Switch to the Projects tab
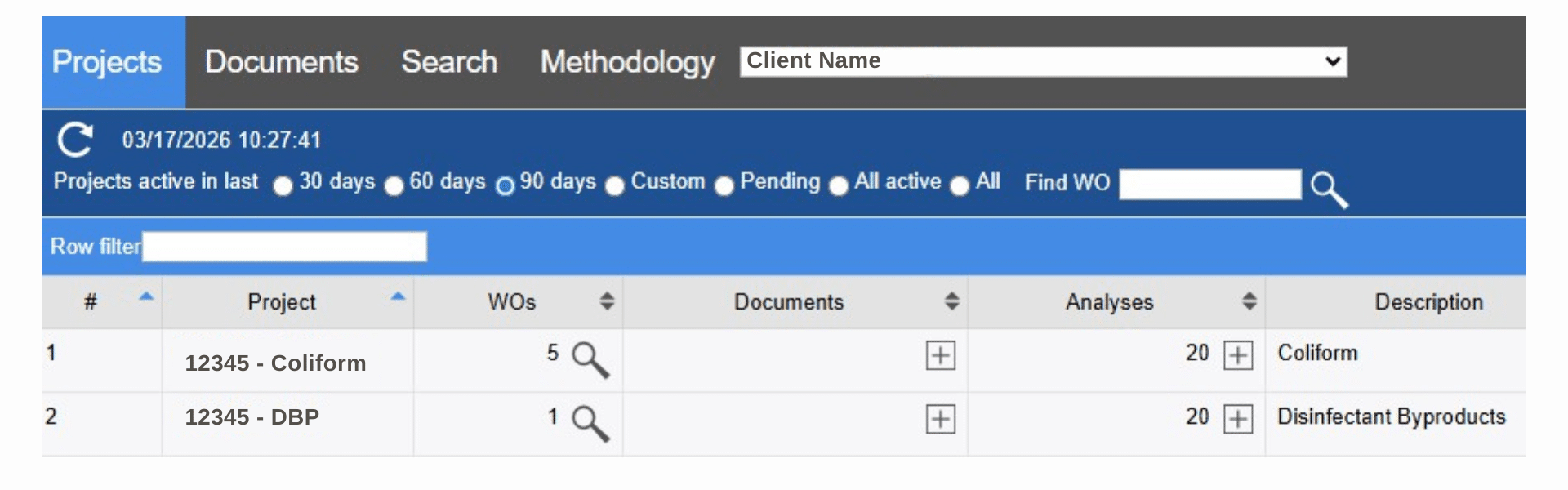Screen dimensions: 1568x490 click(x=114, y=62)
